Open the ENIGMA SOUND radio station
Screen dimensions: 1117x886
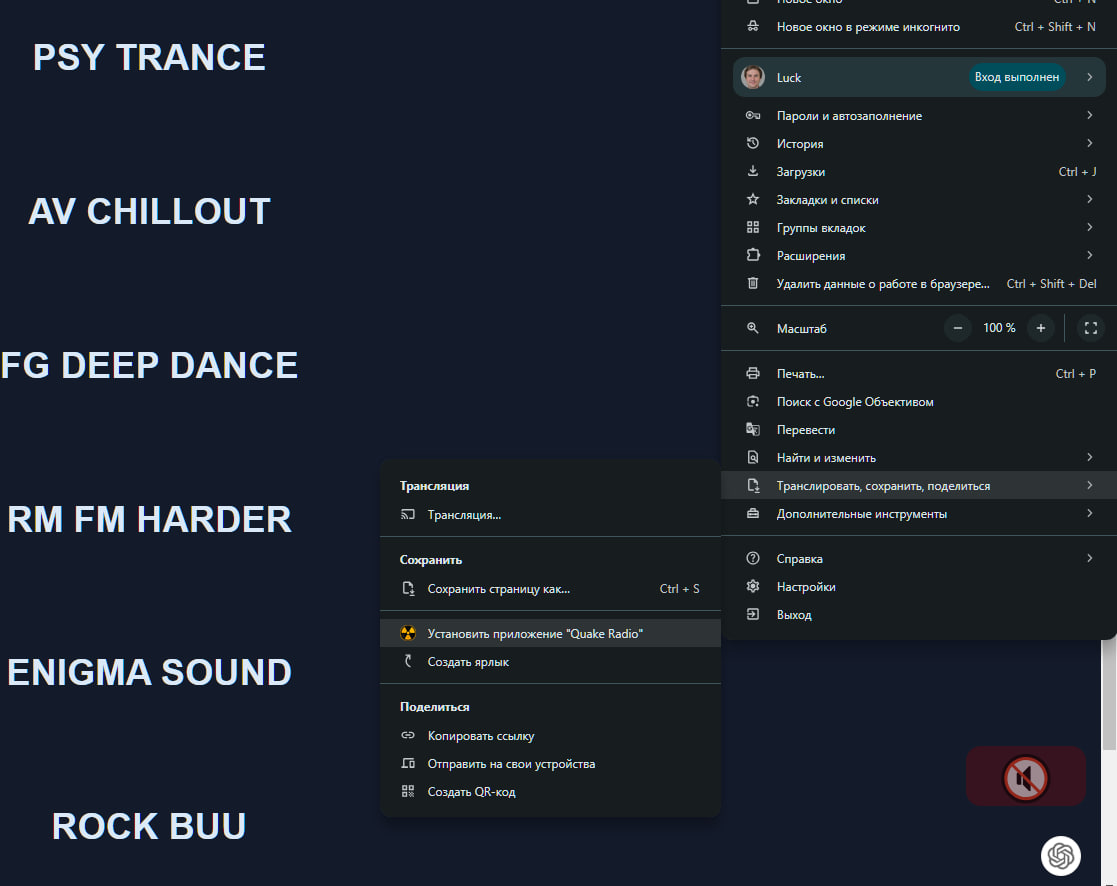pos(150,672)
